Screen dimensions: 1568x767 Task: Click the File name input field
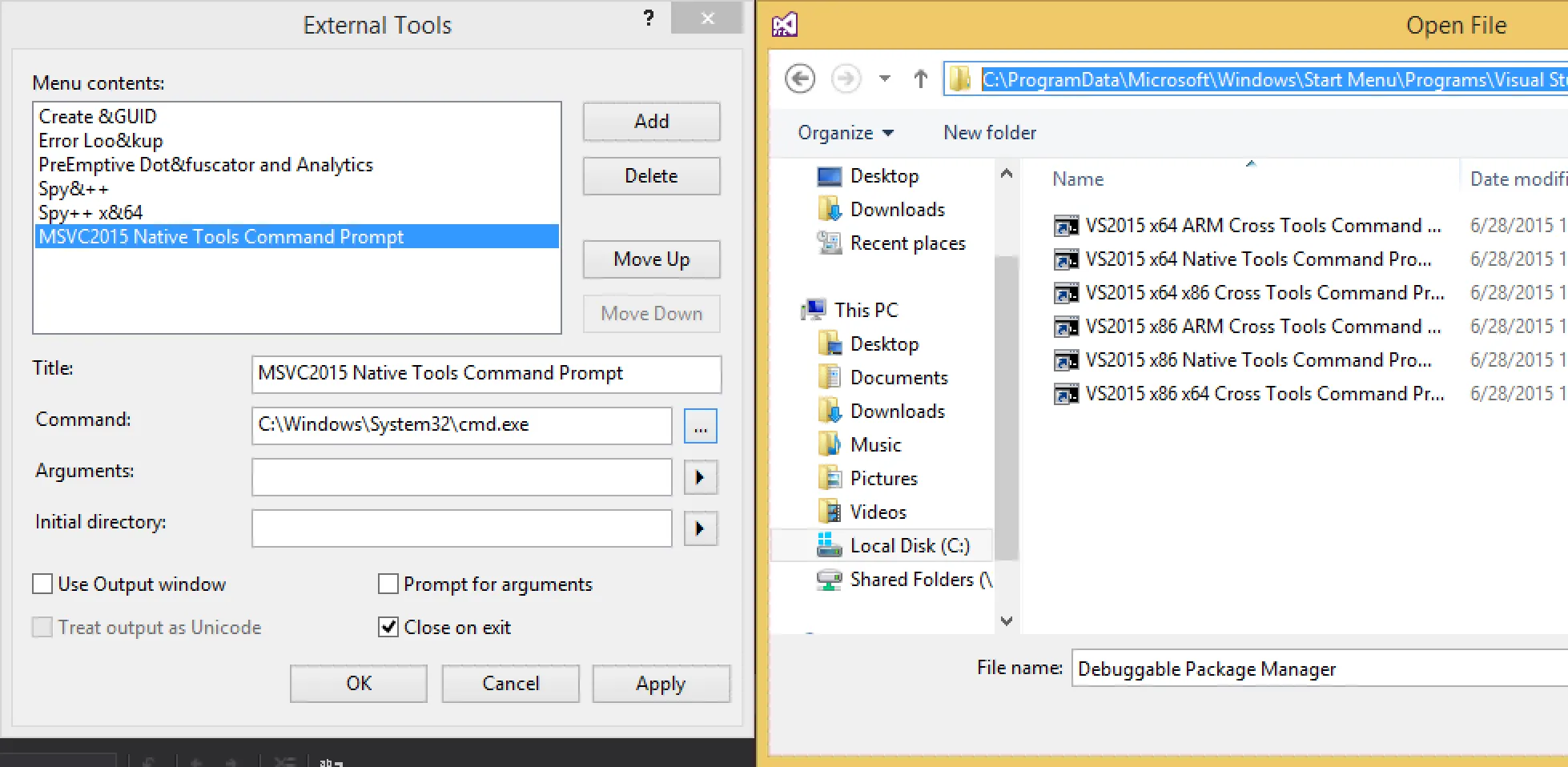[x=1320, y=668]
